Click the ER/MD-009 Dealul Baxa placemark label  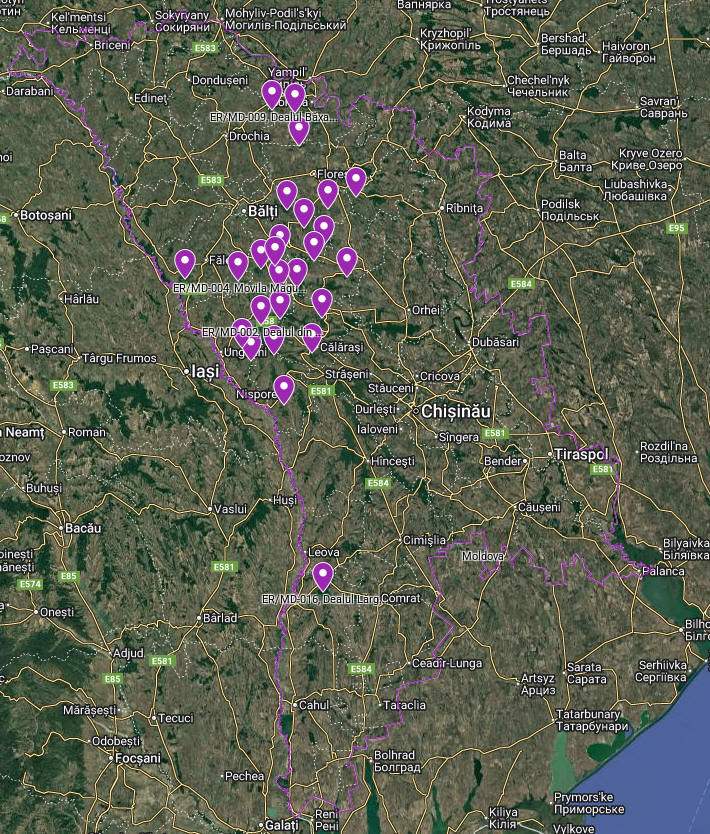coord(271,117)
